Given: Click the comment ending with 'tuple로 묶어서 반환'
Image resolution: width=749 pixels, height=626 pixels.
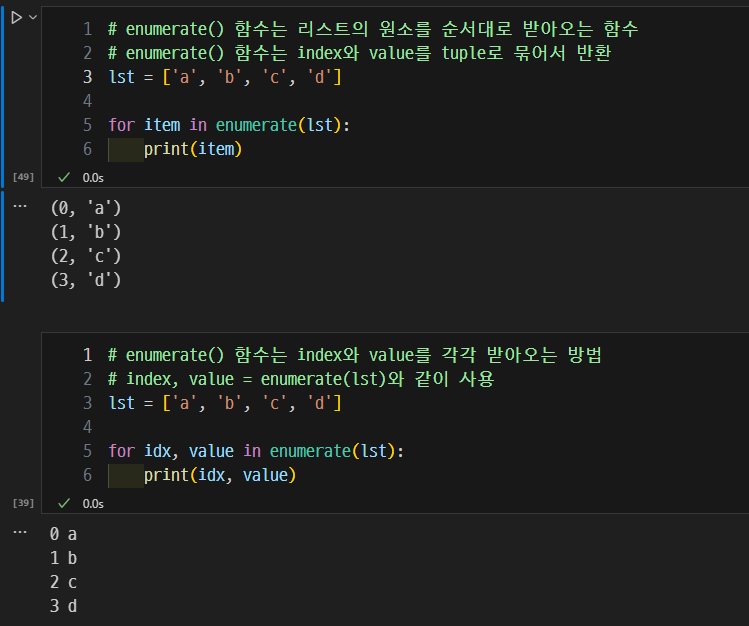Looking at the screenshot, I should [360, 53].
